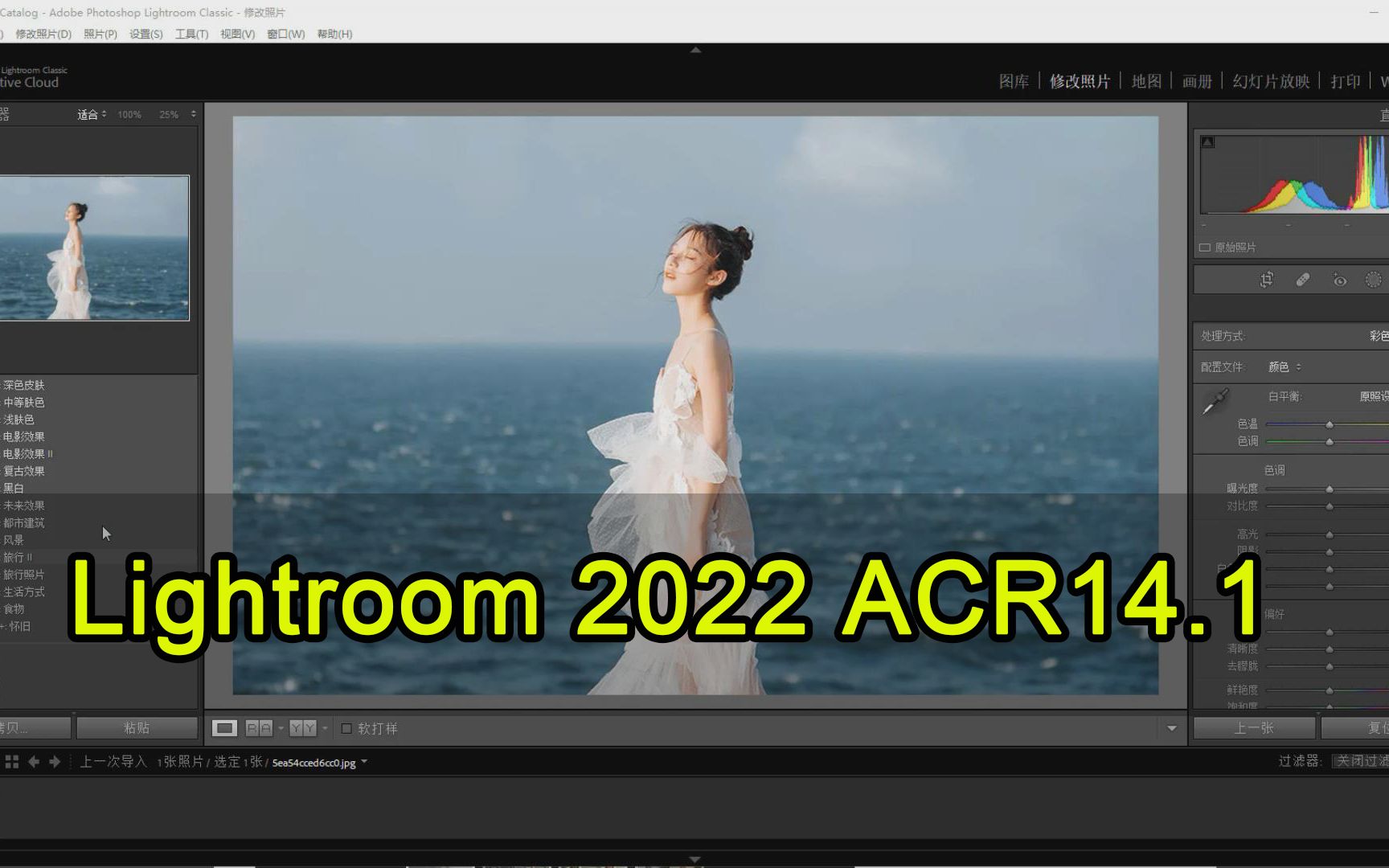1389x868 pixels.
Task: Select the Spot Removal bandage tool
Action: (x=1303, y=280)
